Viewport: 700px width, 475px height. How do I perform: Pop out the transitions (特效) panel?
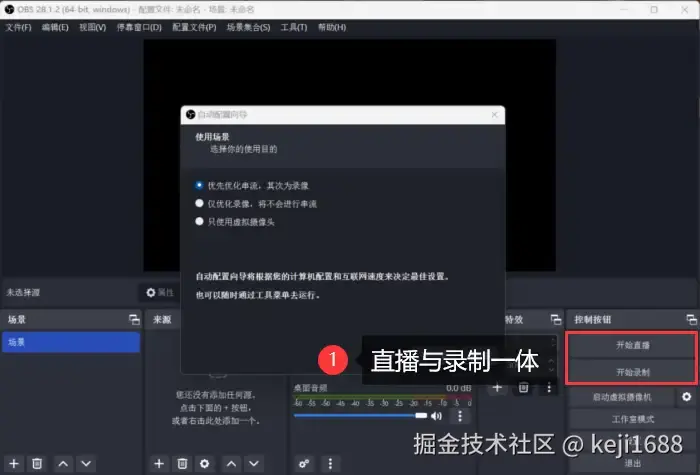[x=556, y=319]
